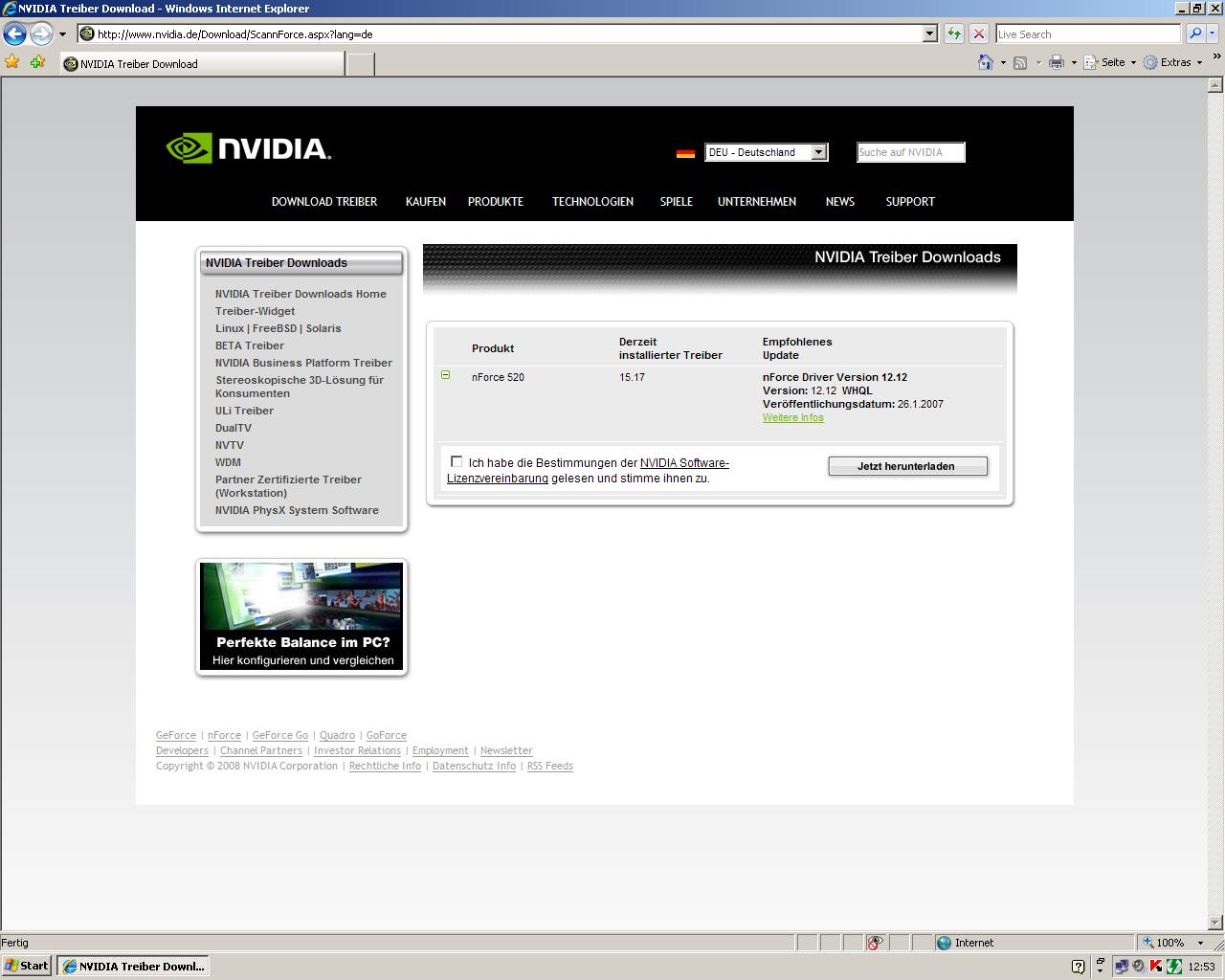The height and width of the screenshot is (980, 1225).
Task: Click the Add to Favorites star-plus icon
Action: tap(37, 62)
